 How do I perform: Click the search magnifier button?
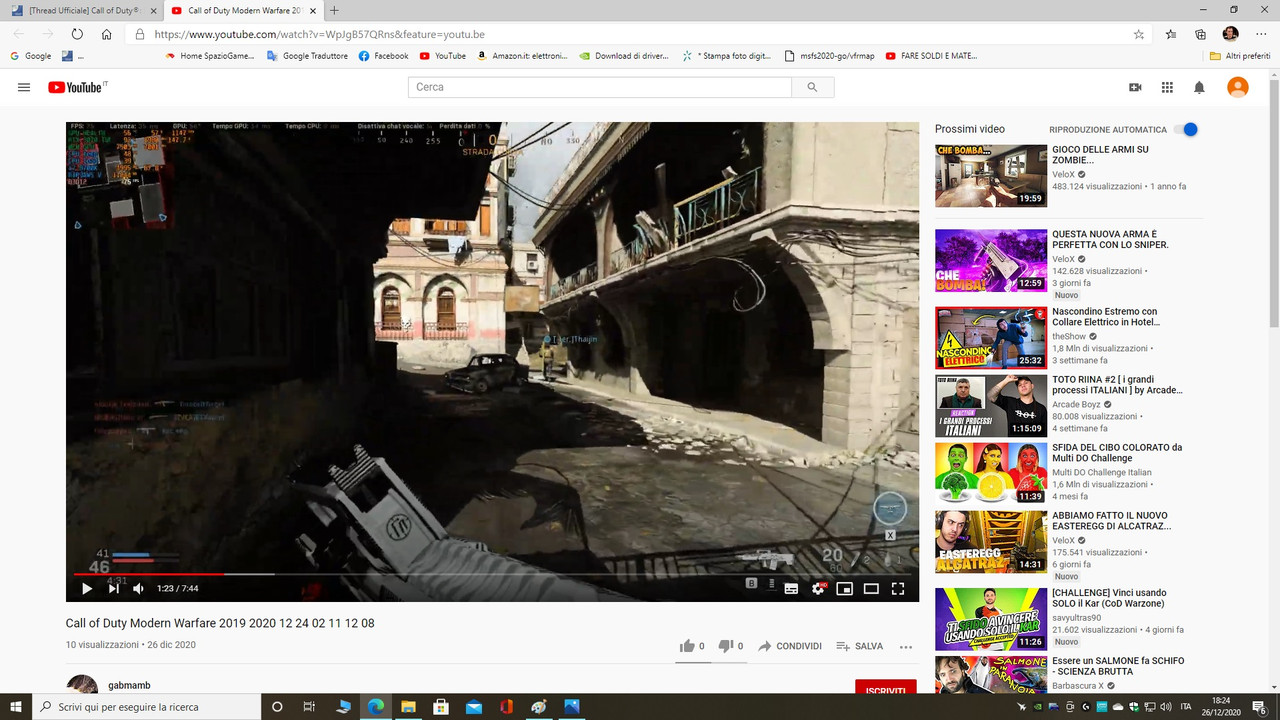(x=812, y=87)
